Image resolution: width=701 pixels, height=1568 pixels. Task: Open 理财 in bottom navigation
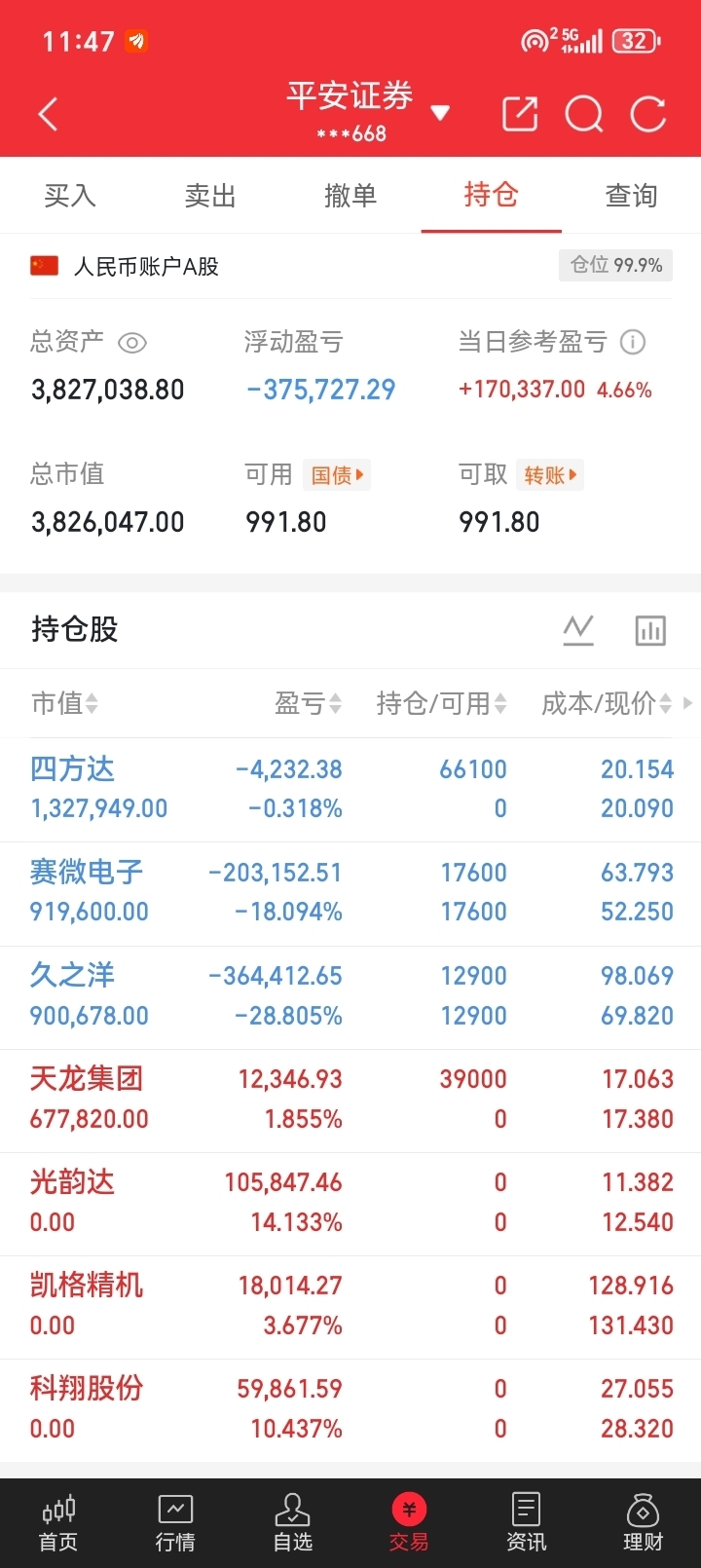click(x=643, y=1524)
